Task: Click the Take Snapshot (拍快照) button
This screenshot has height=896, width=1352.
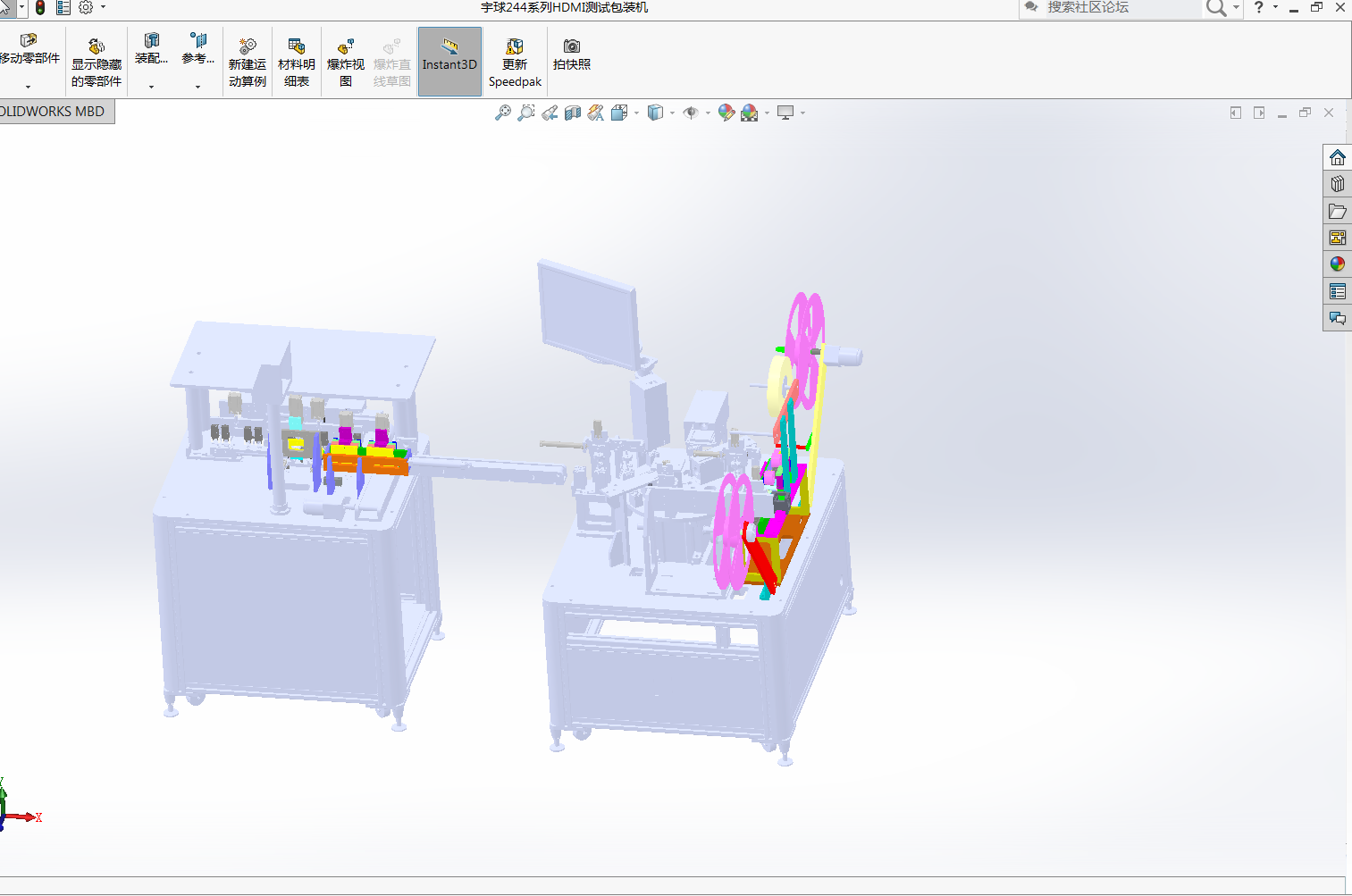Action: pos(572,54)
